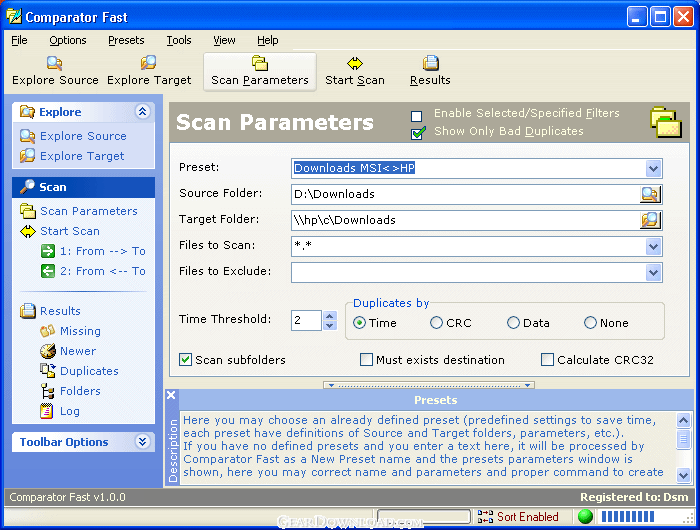Image resolution: width=700 pixels, height=530 pixels.
Task: Collapse the Explore sidebar section
Action: click(x=142, y=112)
